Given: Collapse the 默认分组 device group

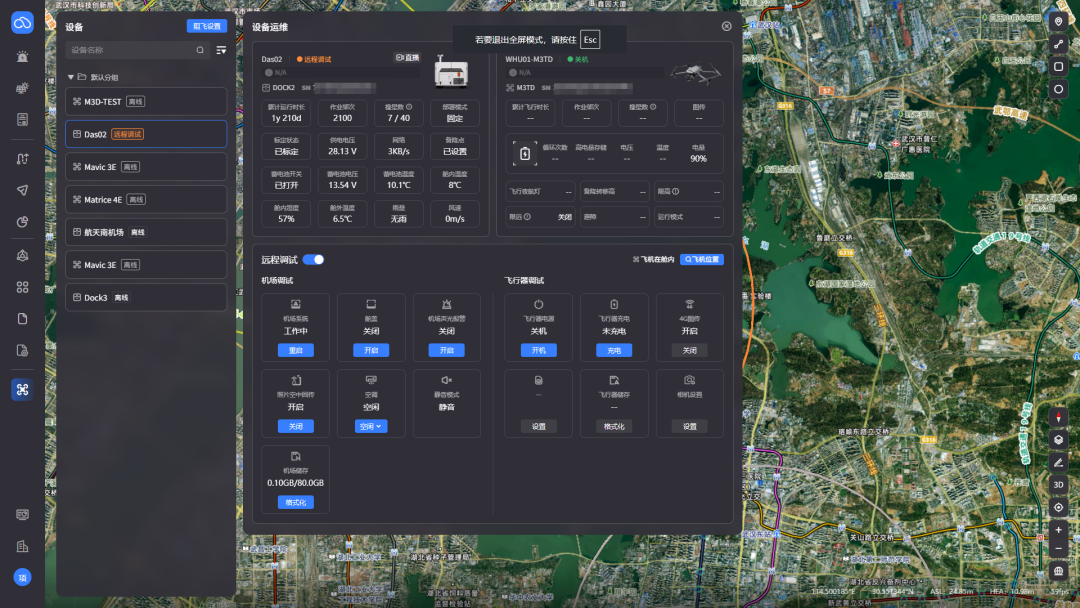Looking at the screenshot, I should [x=70, y=77].
